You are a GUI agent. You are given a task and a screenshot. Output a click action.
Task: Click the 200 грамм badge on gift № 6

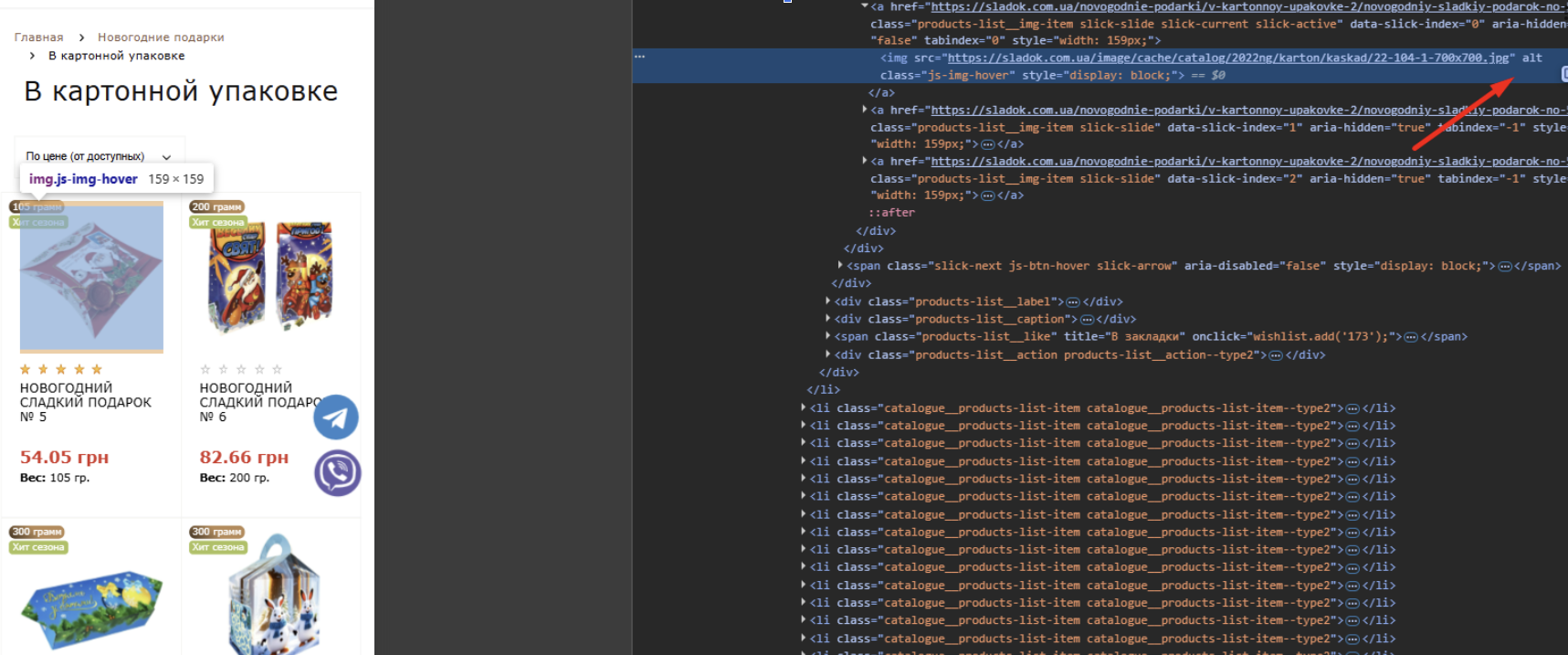216,206
